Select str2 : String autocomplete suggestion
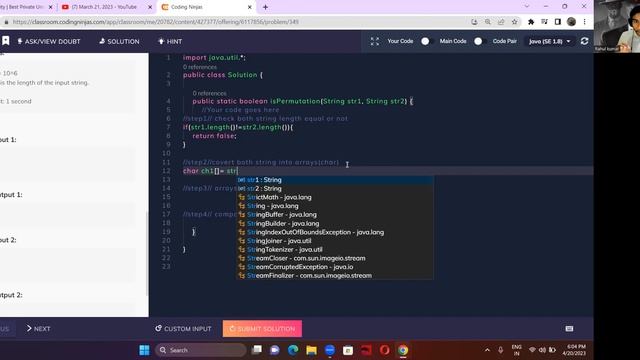 point(335,189)
